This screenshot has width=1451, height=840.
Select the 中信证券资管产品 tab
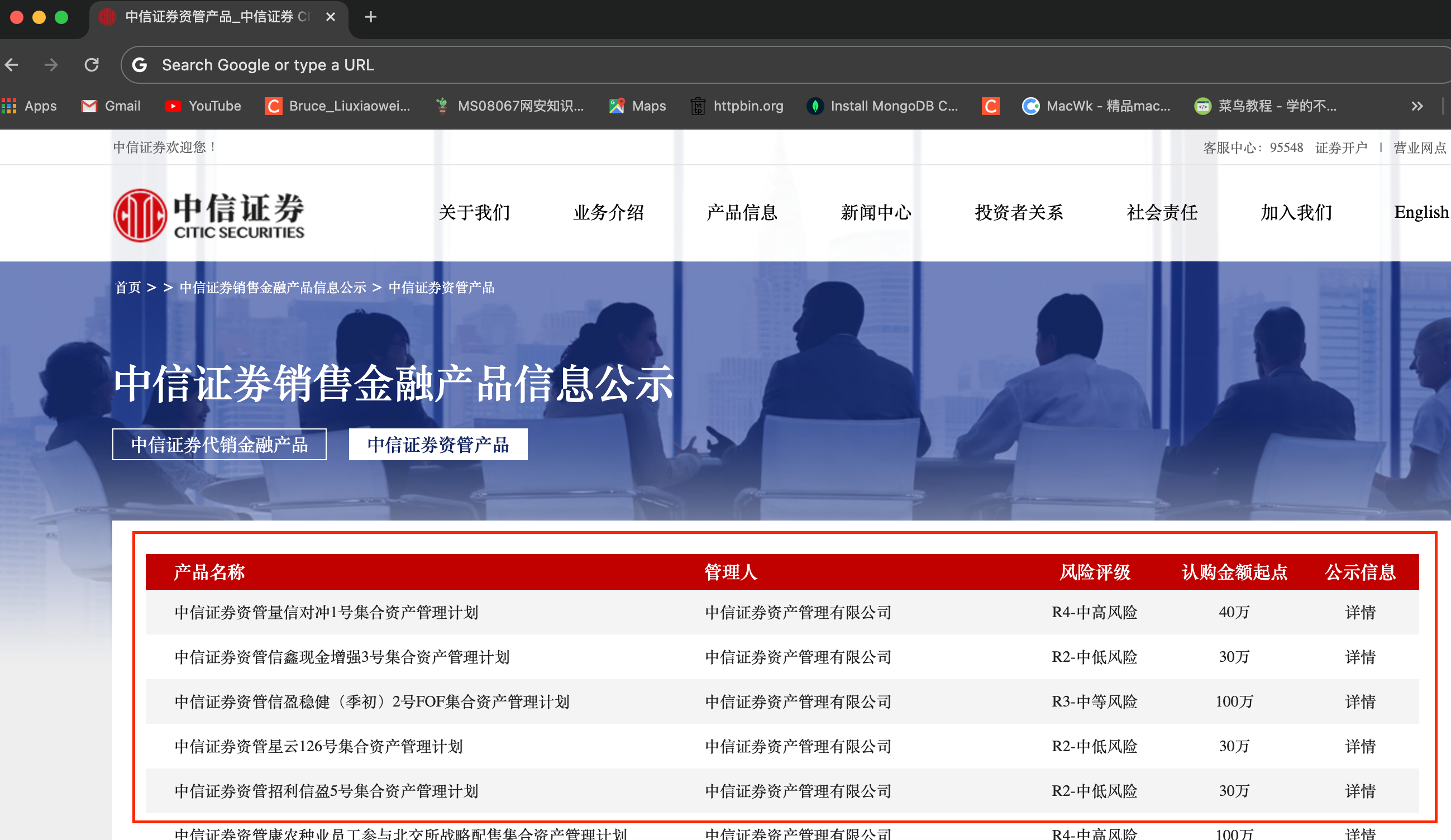point(438,445)
